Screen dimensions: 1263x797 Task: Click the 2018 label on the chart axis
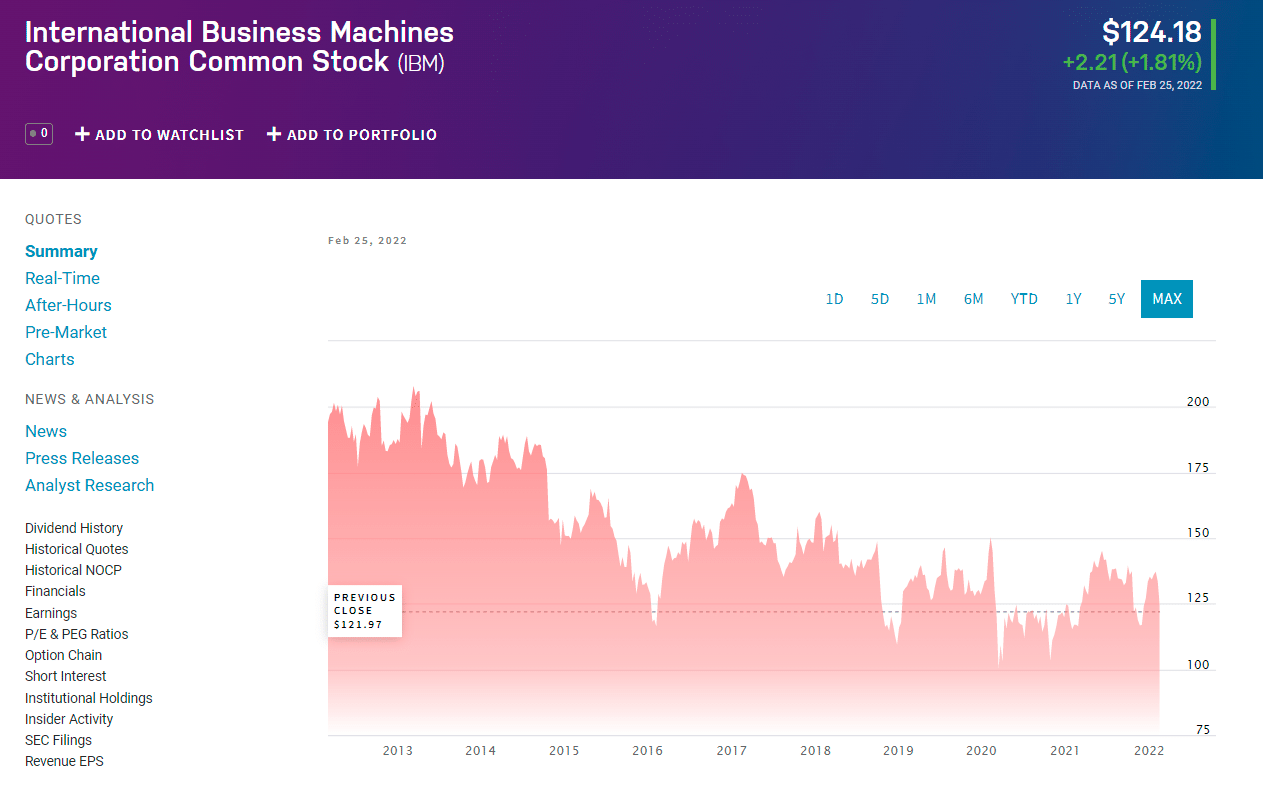pos(815,751)
